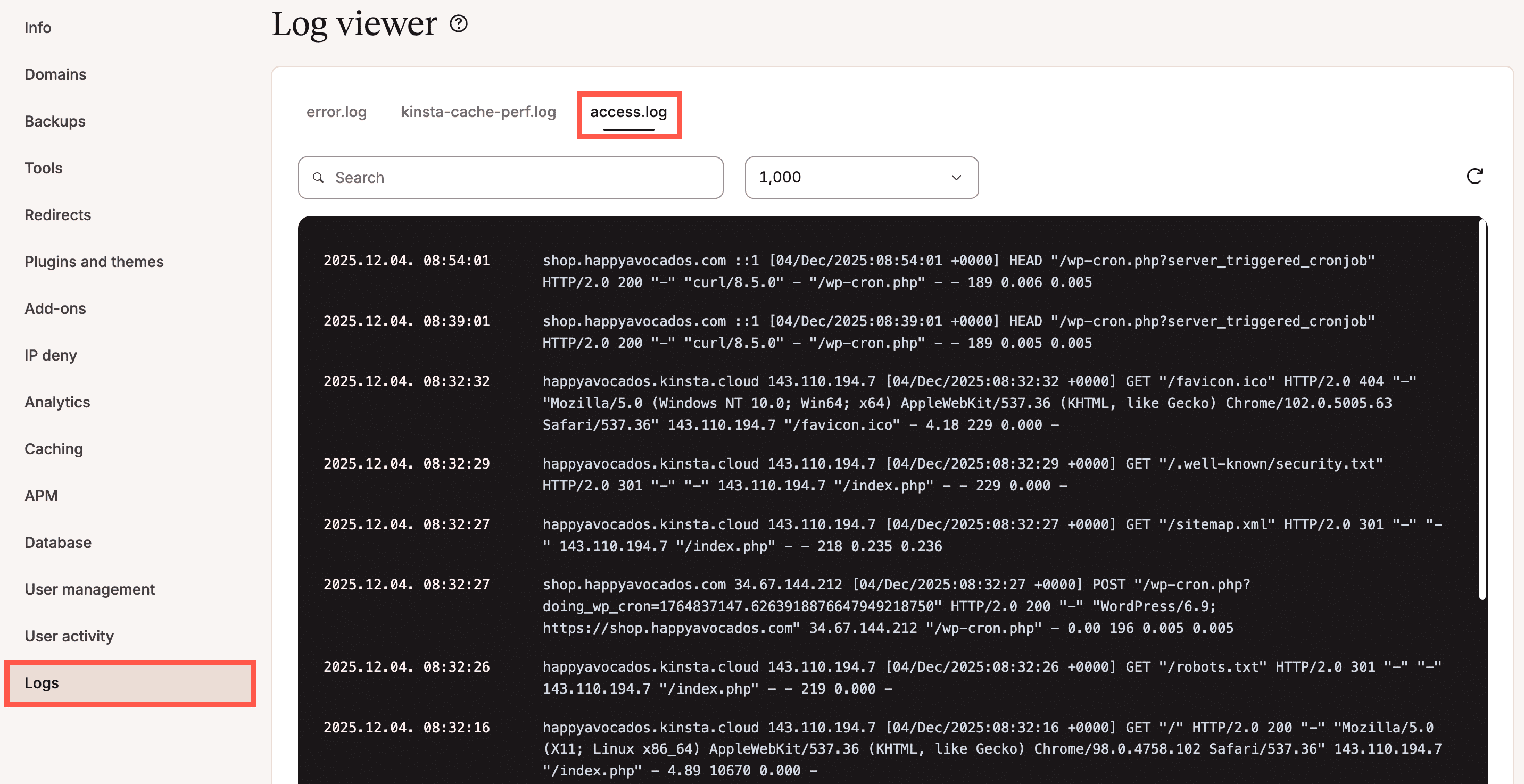Open the line count dropdown showing 1,000

point(861,177)
